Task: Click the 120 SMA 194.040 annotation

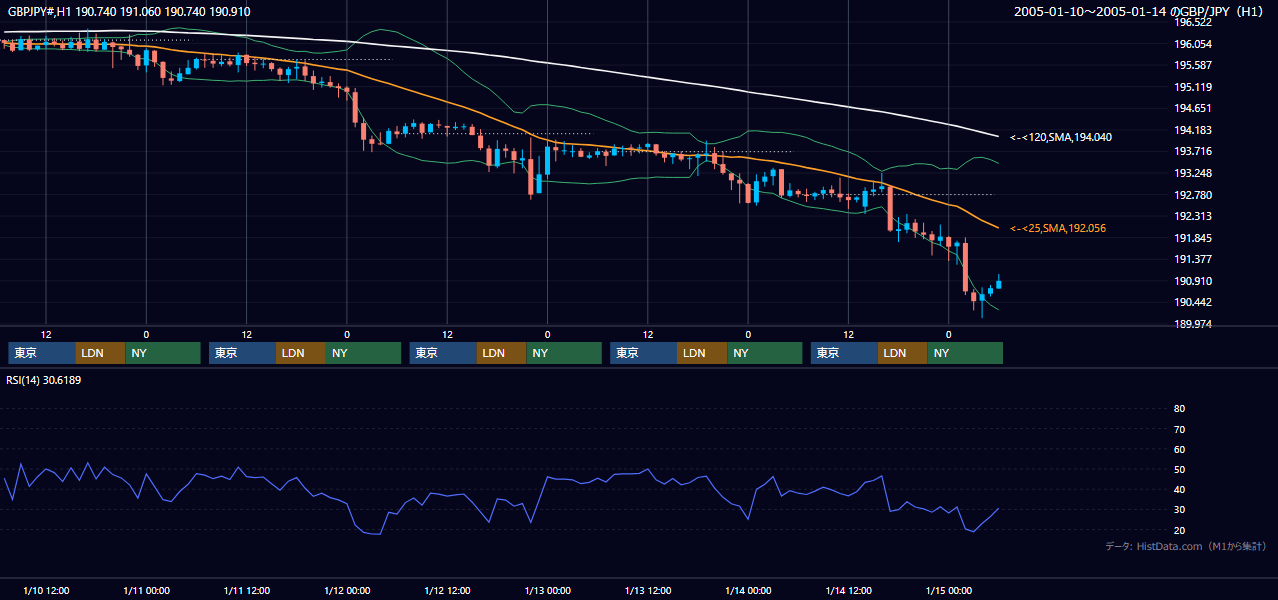Action: pyautogui.click(x=1061, y=137)
